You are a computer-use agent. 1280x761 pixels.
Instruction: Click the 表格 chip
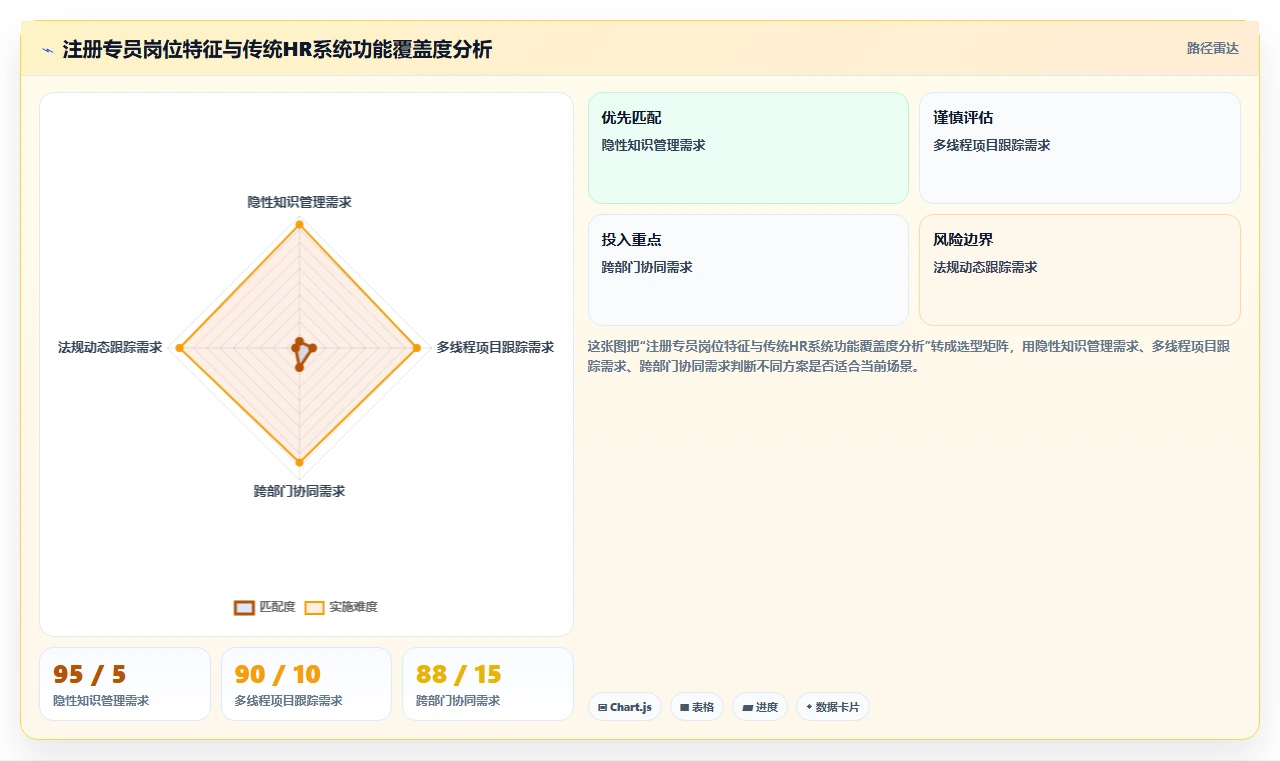pyautogui.click(x=697, y=707)
